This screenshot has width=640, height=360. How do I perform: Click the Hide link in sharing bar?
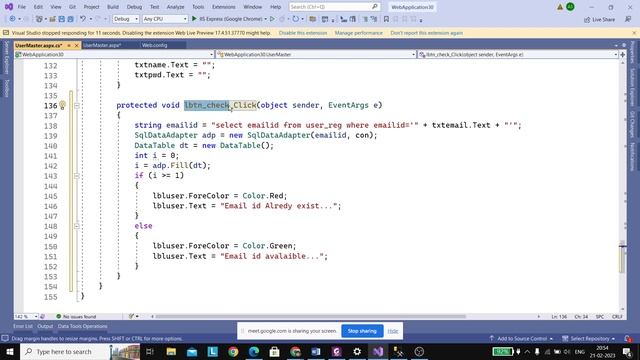pos(393,331)
